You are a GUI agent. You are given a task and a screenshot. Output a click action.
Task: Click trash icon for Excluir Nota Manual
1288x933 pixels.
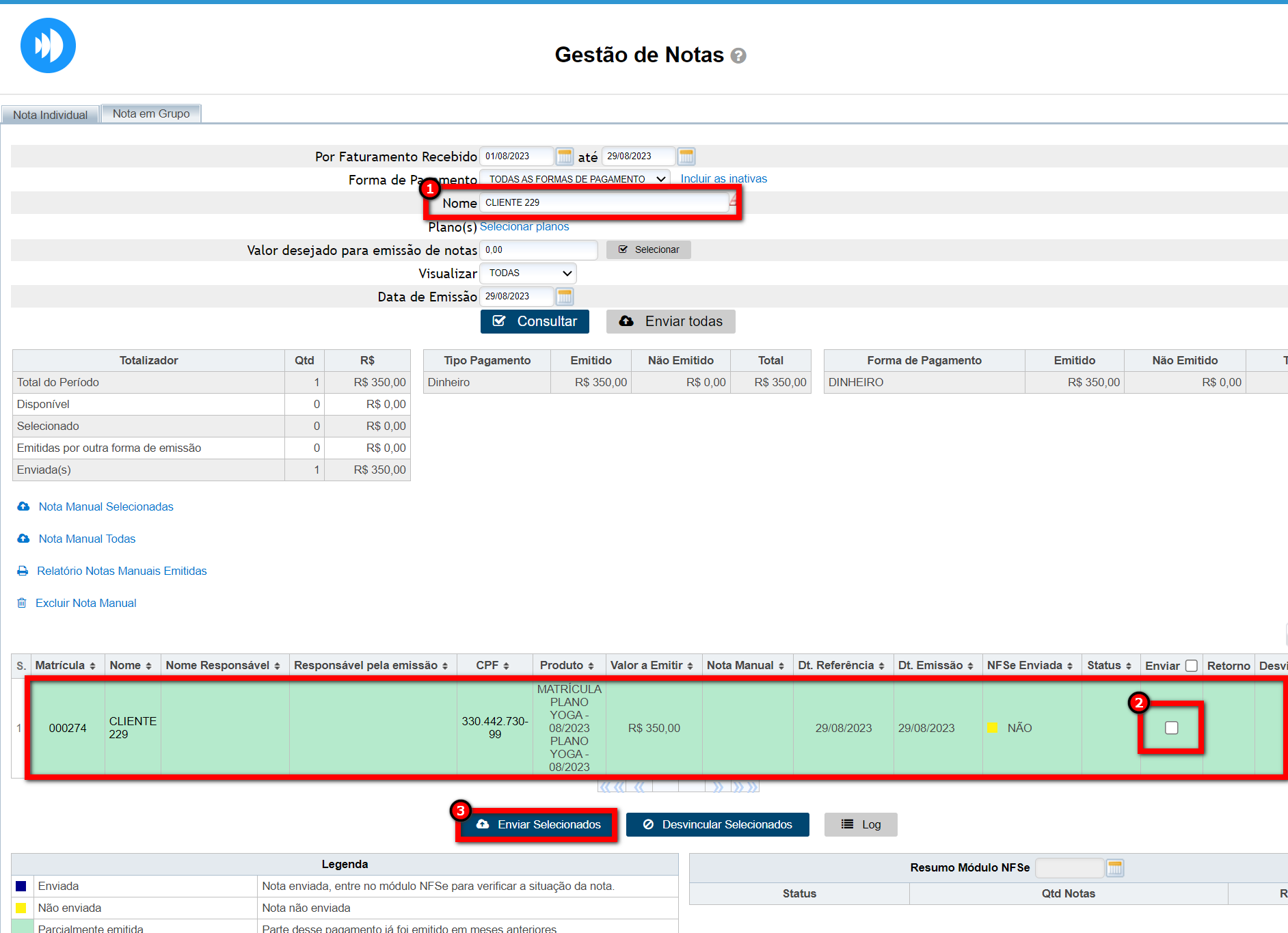coord(22,603)
